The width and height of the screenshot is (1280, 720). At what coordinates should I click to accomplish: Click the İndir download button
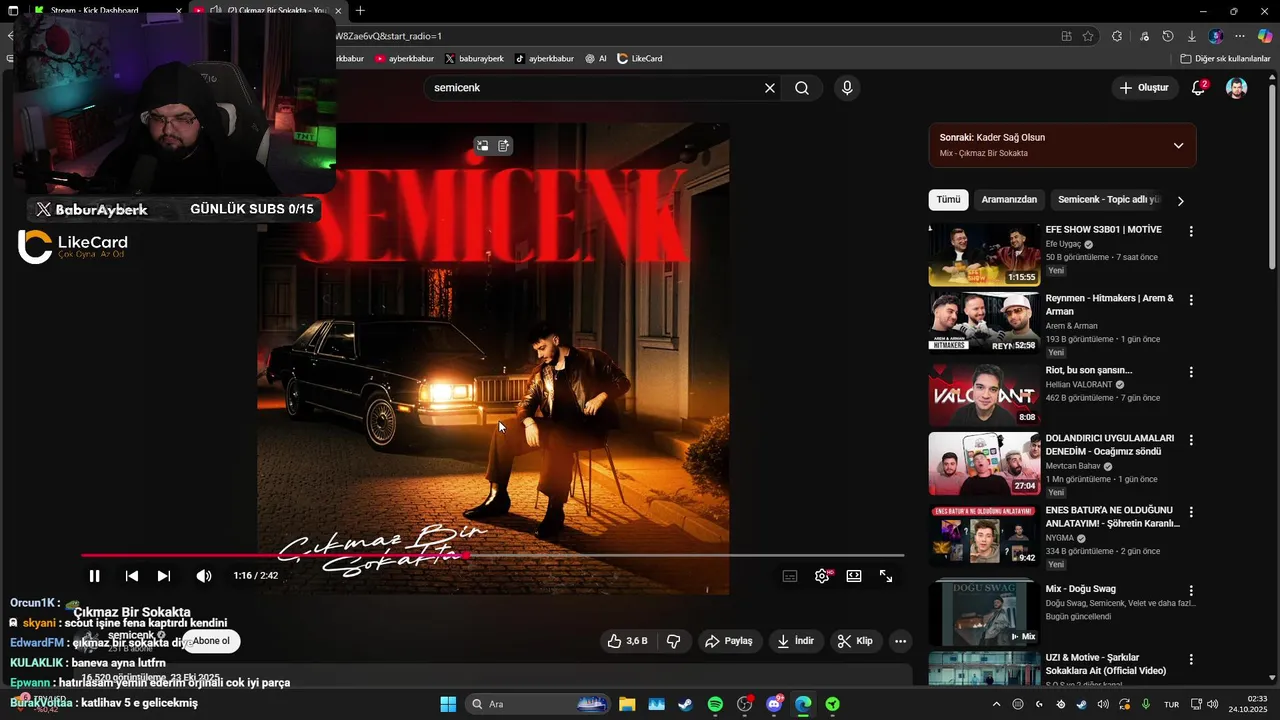[x=796, y=641]
